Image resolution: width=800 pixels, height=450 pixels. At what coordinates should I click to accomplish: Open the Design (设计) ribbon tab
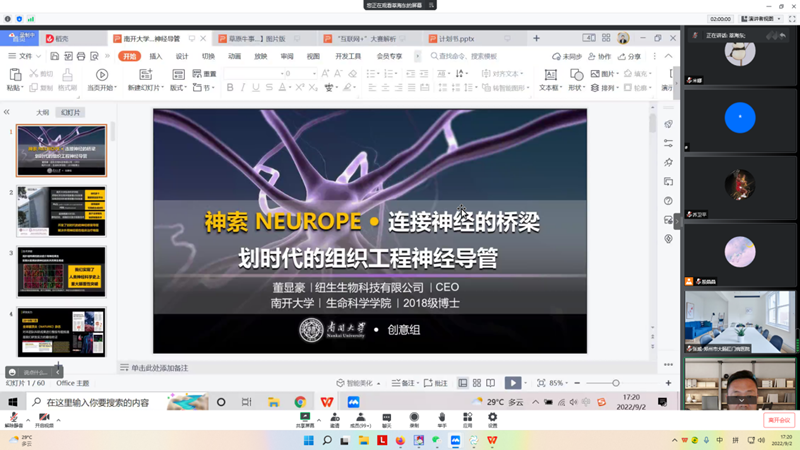click(x=182, y=56)
